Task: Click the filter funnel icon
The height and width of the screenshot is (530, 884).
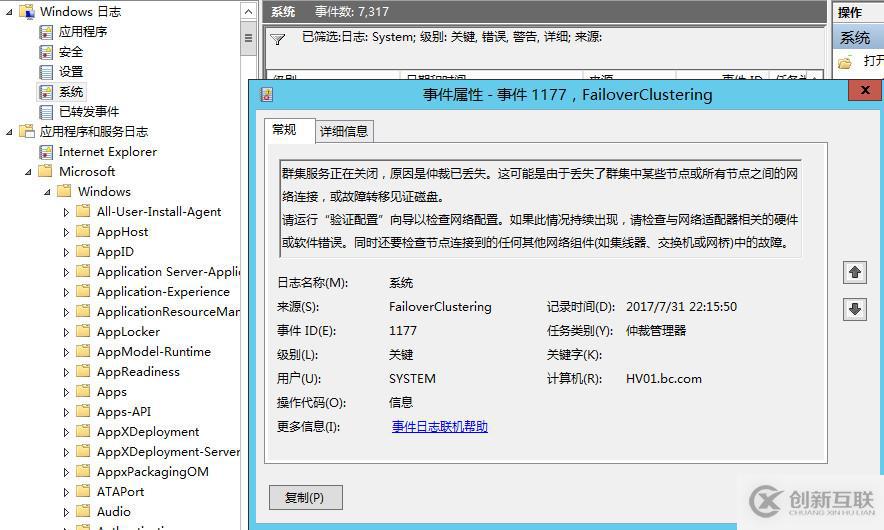Action: pos(277,39)
